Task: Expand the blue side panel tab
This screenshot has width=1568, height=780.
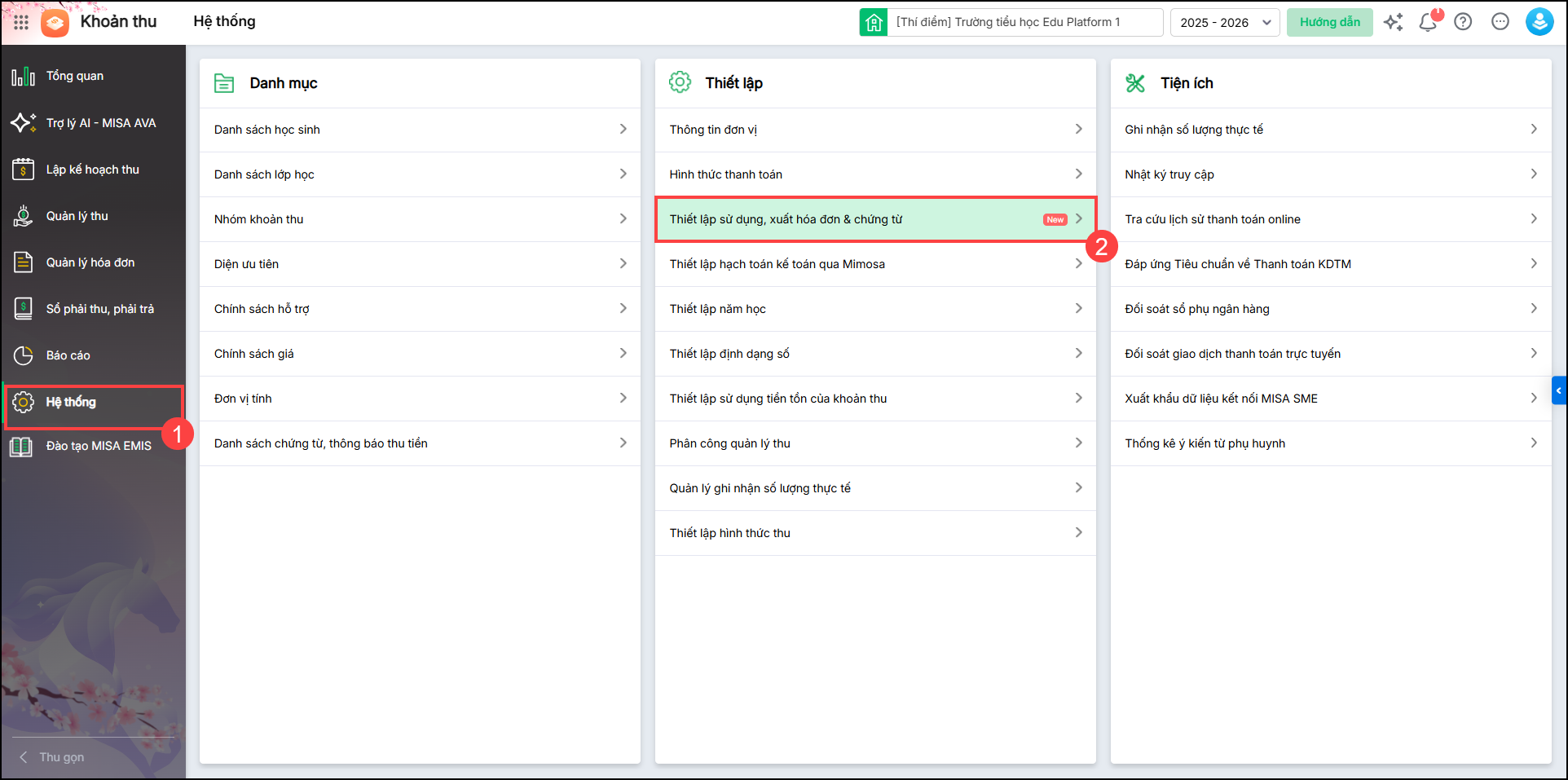Action: point(1558,390)
